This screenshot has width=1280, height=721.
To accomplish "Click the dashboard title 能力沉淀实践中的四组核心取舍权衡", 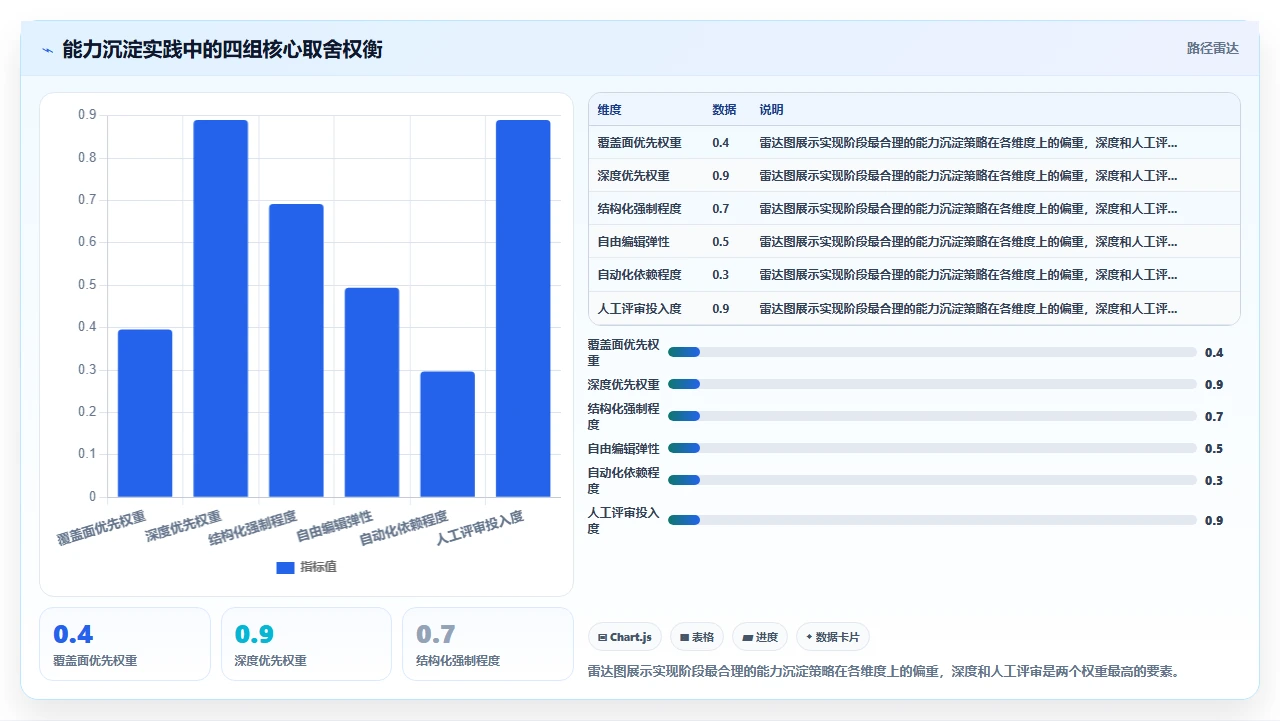I will pos(222,49).
